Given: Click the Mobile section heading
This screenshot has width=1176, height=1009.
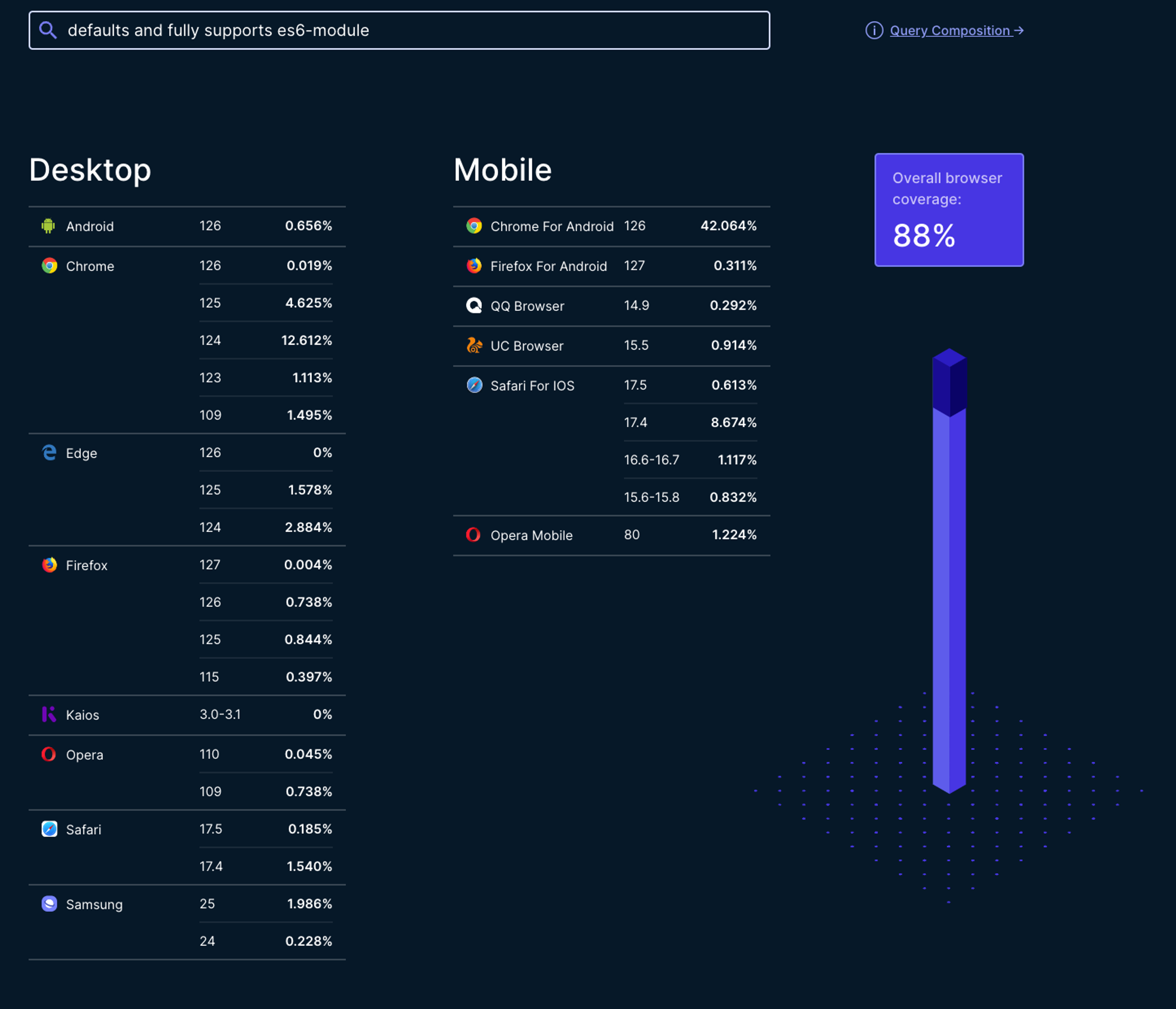Looking at the screenshot, I should [502, 170].
